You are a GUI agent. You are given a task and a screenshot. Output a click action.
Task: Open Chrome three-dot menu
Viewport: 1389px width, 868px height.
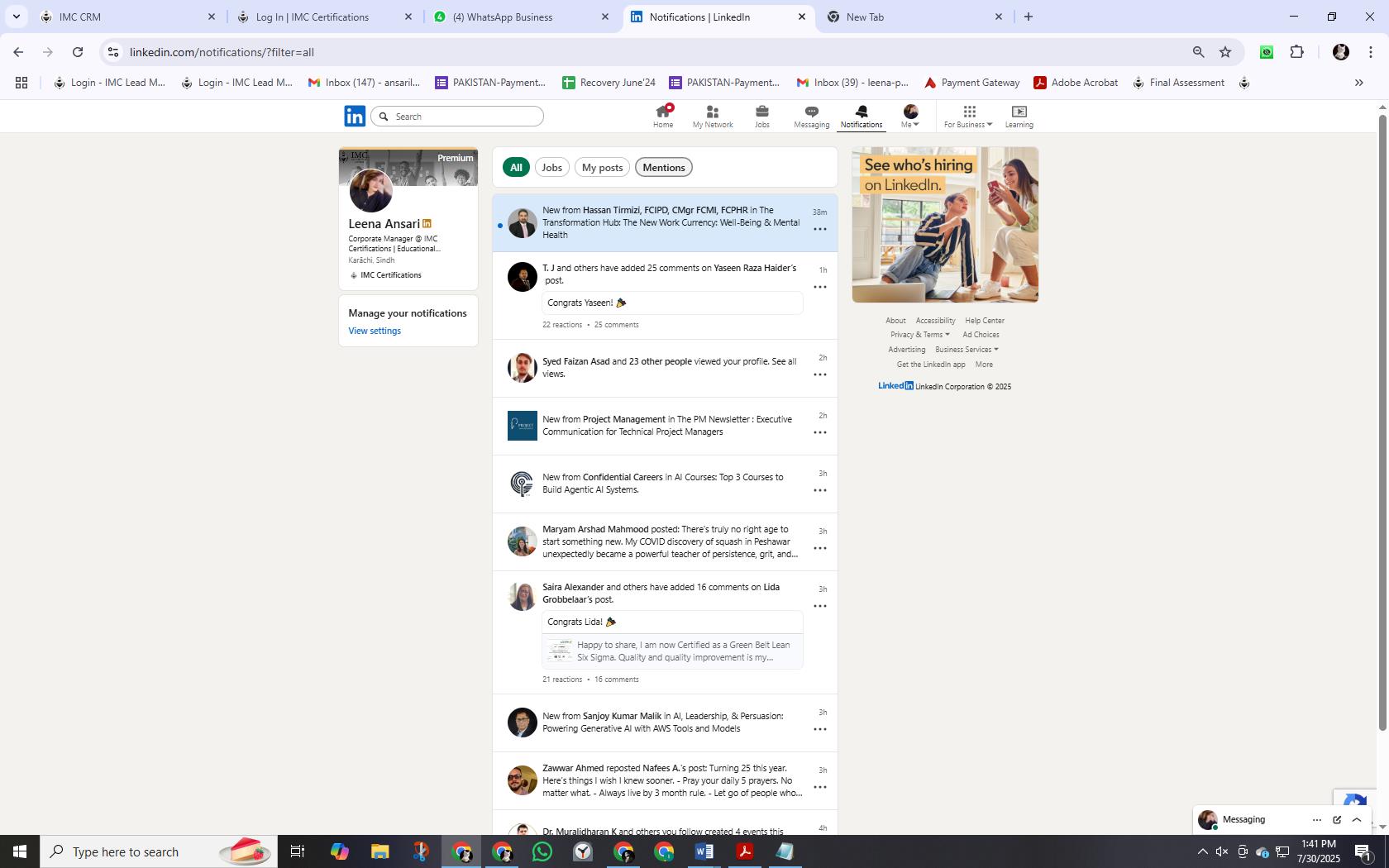(x=1370, y=52)
